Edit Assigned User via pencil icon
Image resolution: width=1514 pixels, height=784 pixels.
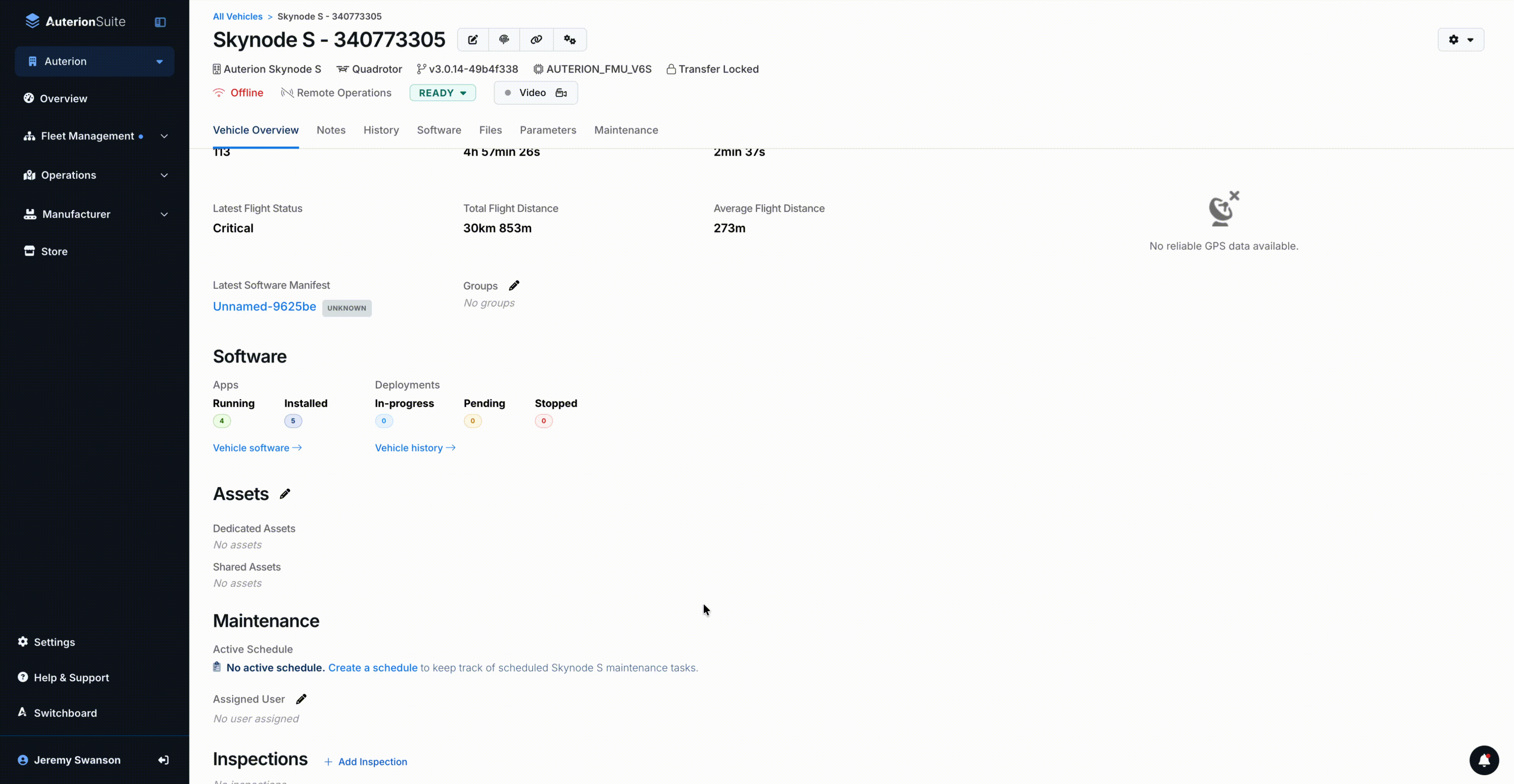301,699
